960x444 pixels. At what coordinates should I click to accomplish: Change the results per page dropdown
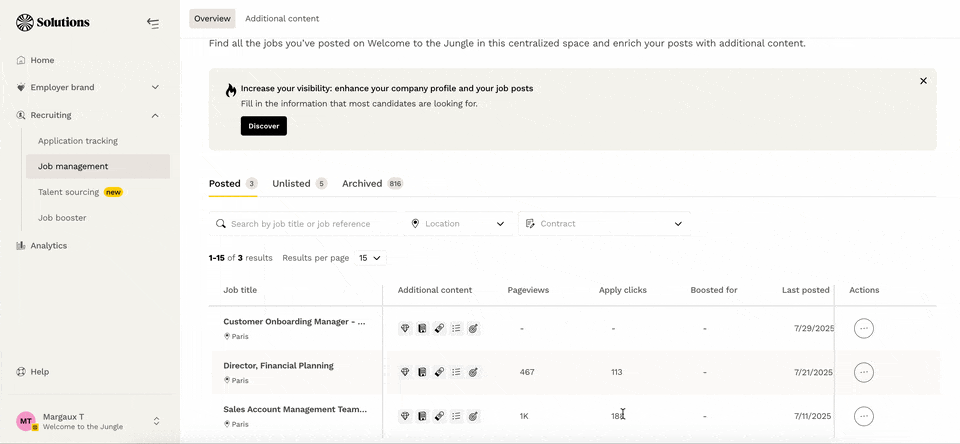point(370,258)
